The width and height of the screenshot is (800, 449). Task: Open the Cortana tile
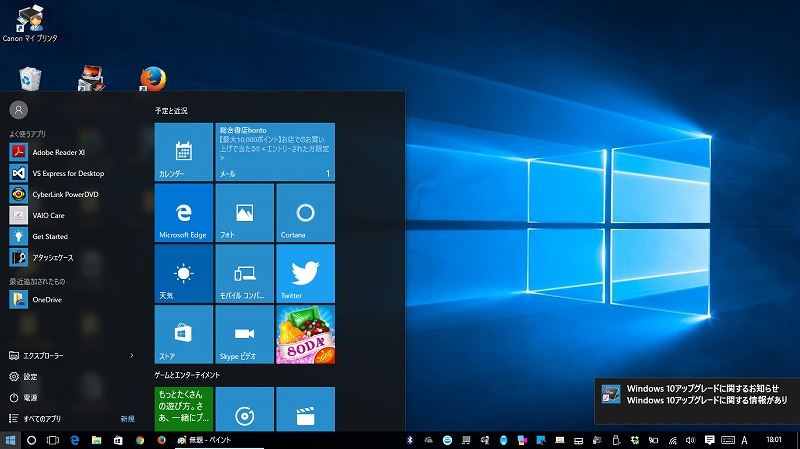click(x=305, y=212)
